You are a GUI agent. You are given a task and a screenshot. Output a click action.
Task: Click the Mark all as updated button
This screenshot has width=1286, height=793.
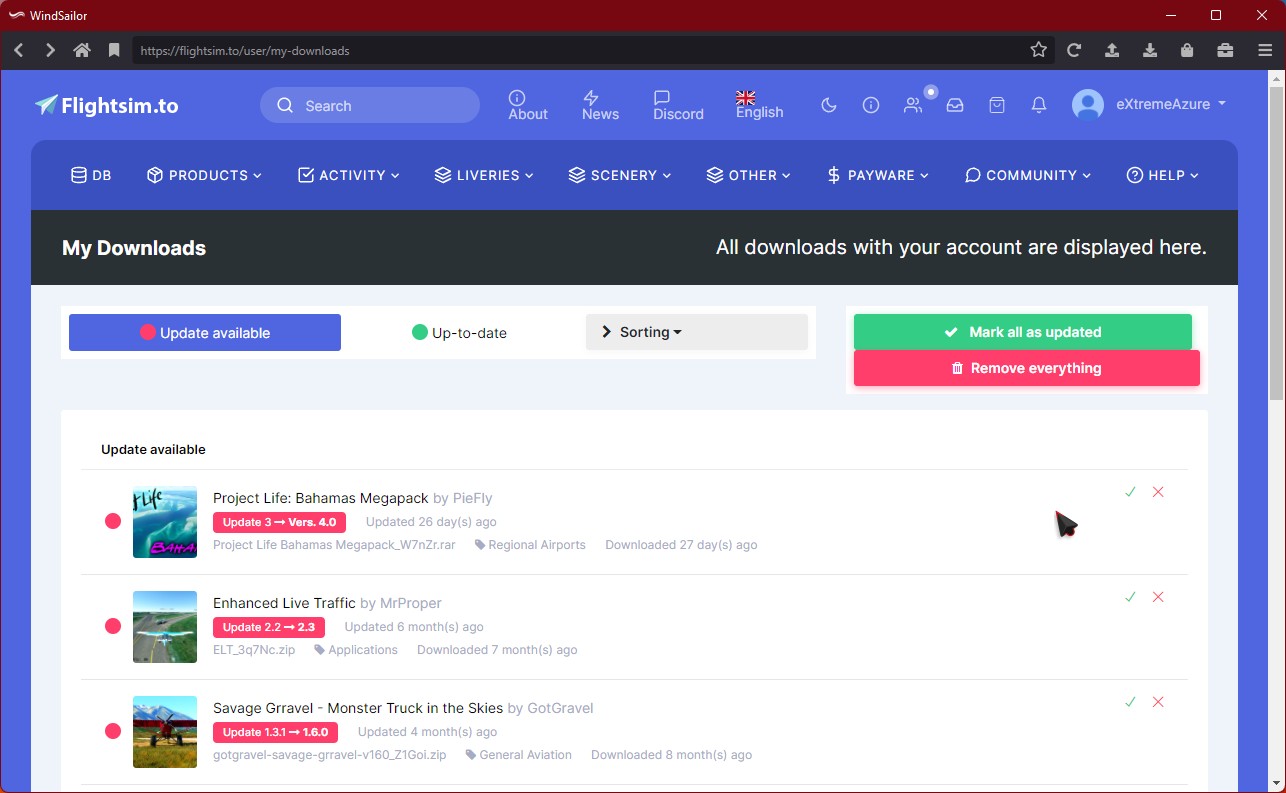pos(1022,332)
